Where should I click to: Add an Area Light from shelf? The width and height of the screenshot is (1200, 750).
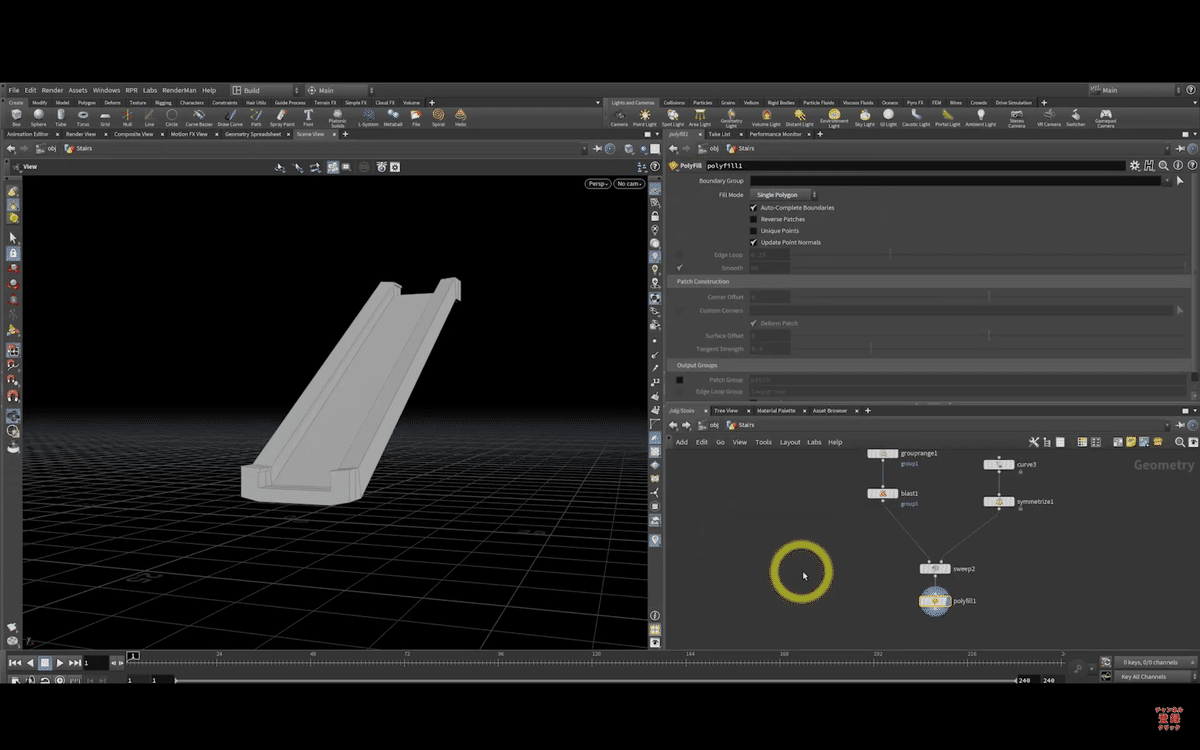coord(700,117)
